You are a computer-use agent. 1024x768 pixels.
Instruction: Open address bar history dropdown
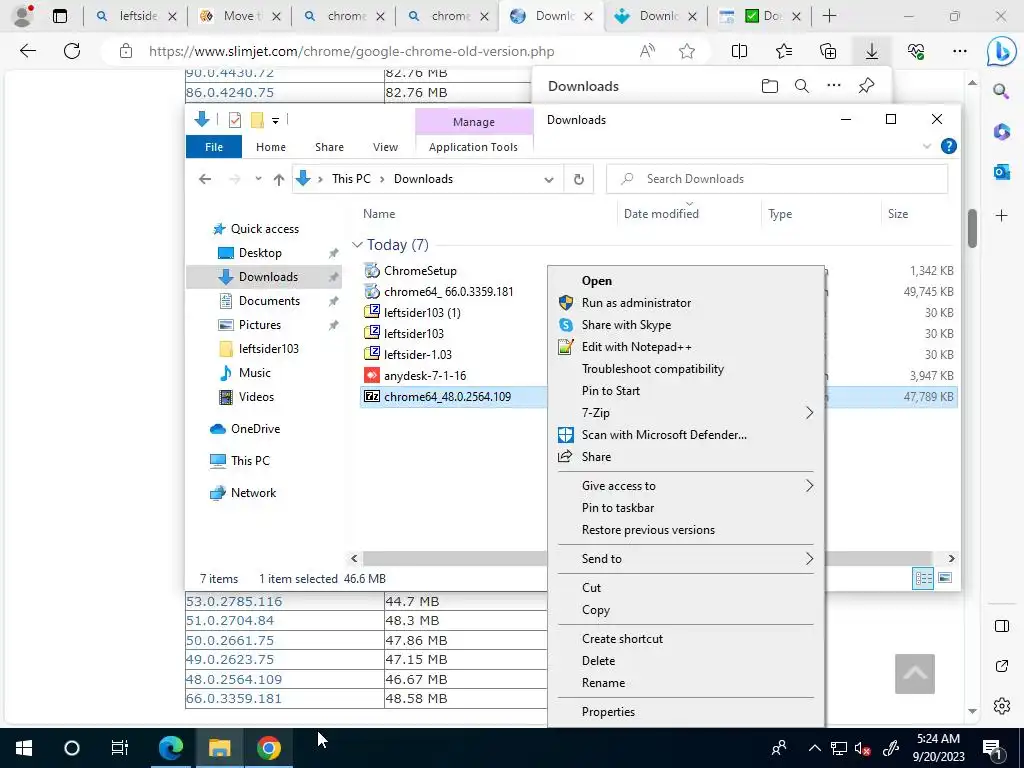click(x=549, y=179)
